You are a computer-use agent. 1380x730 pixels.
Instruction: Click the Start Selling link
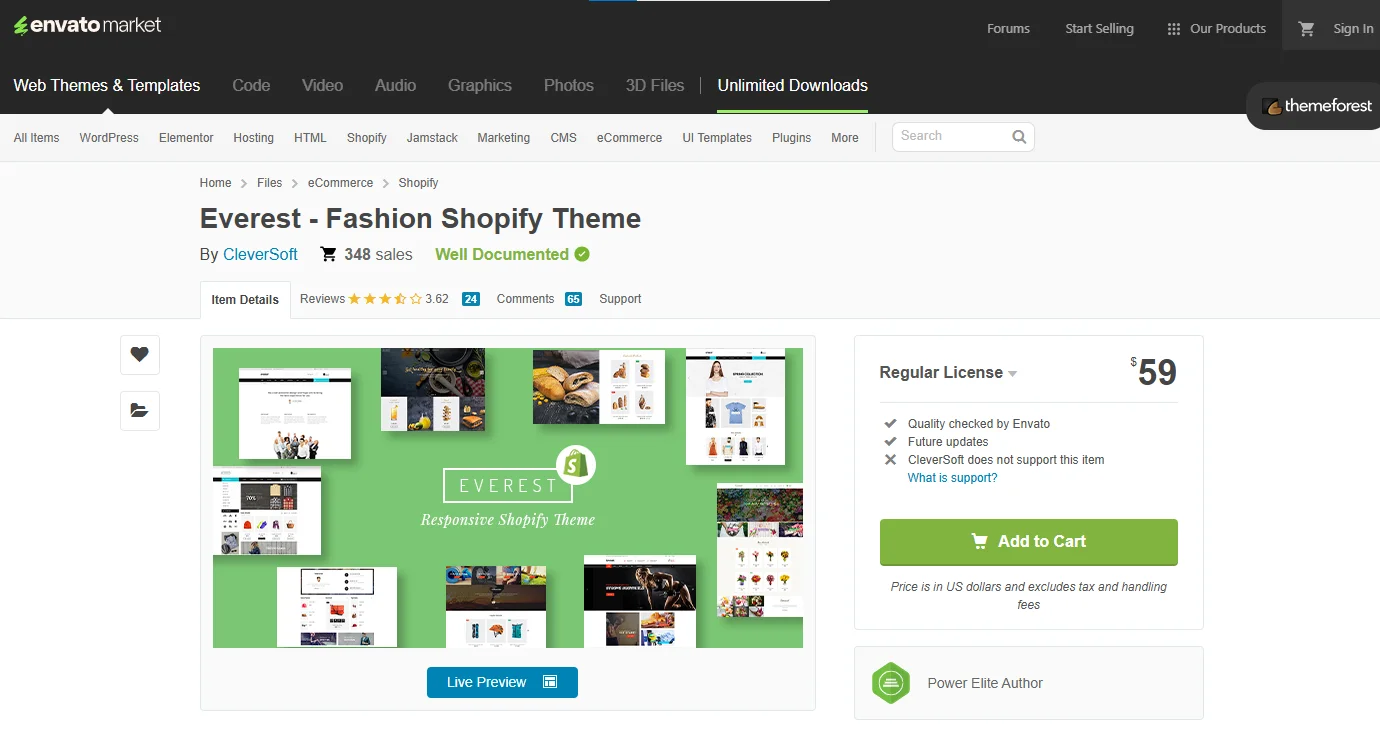pyautogui.click(x=1099, y=29)
